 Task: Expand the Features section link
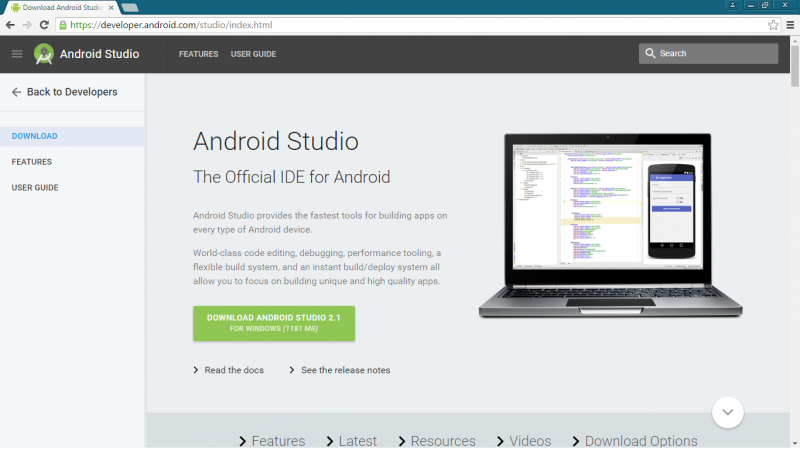tap(271, 441)
